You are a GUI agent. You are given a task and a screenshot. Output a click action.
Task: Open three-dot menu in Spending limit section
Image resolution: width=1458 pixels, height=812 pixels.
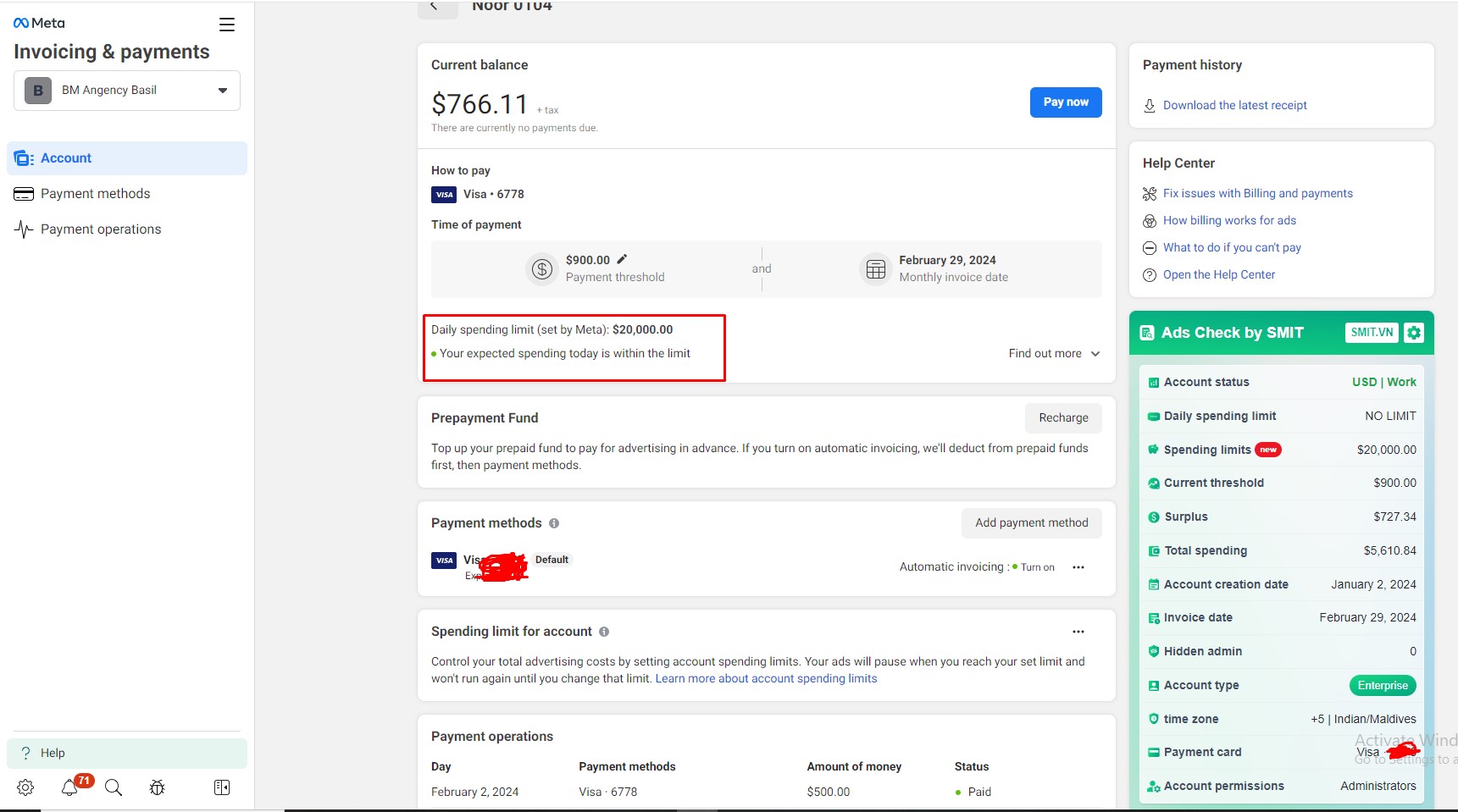pyautogui.click(x=1078, y=632)
